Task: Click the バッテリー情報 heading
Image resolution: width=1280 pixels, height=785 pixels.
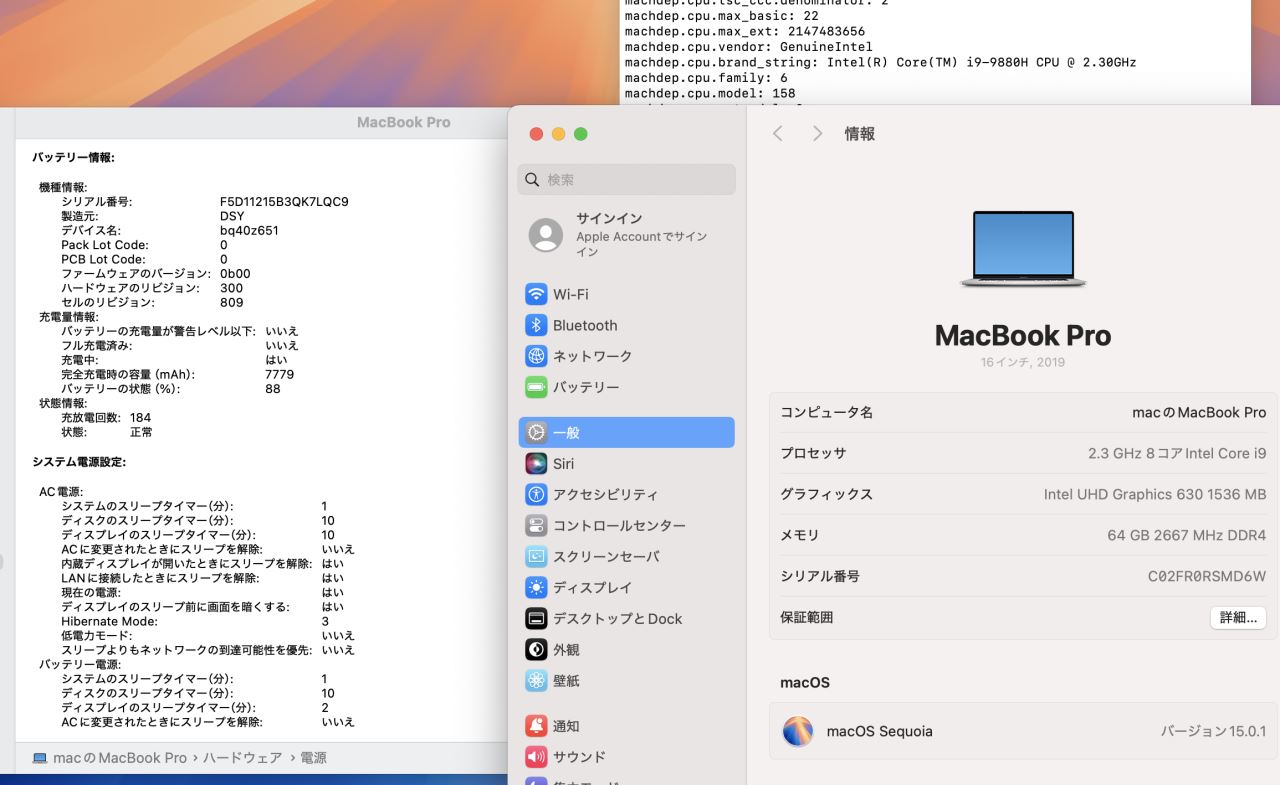Action: (73, 158)
